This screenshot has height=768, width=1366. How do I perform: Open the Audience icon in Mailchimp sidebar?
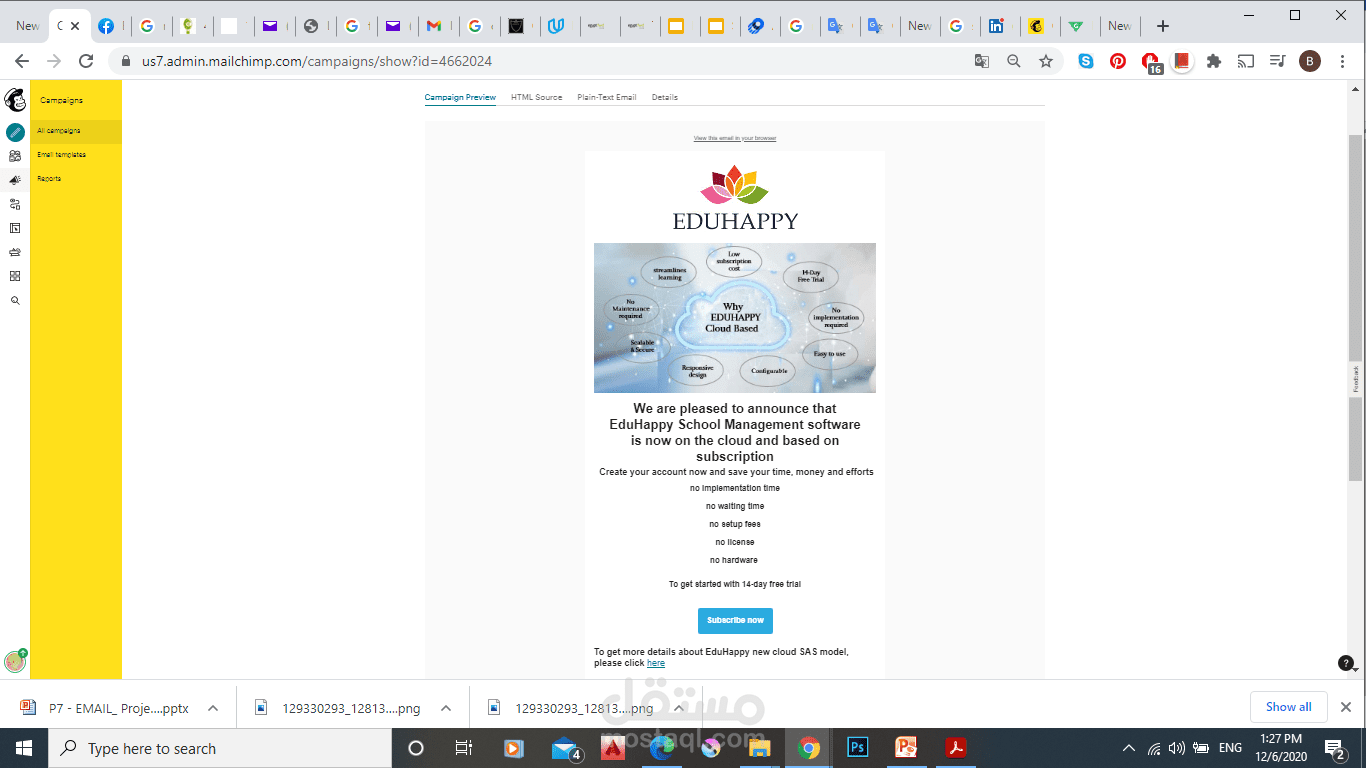(15, 156)
